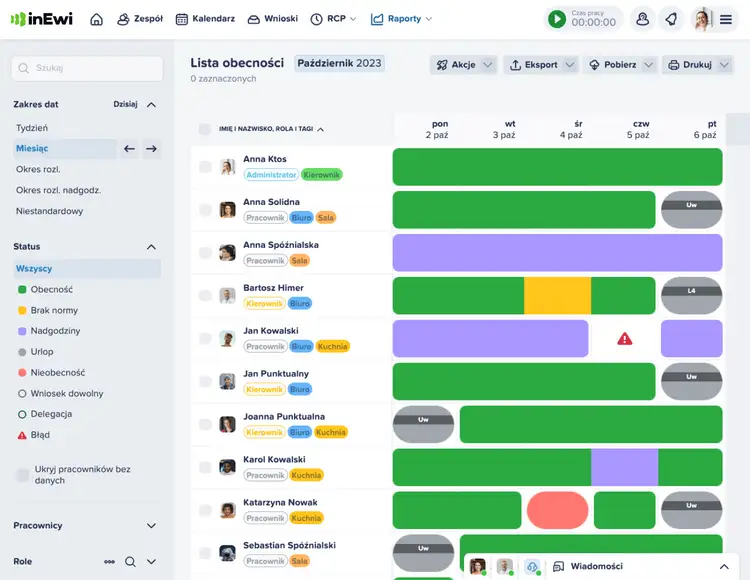
Task: Open the Raporty menu
Action: tap(401, 19)
